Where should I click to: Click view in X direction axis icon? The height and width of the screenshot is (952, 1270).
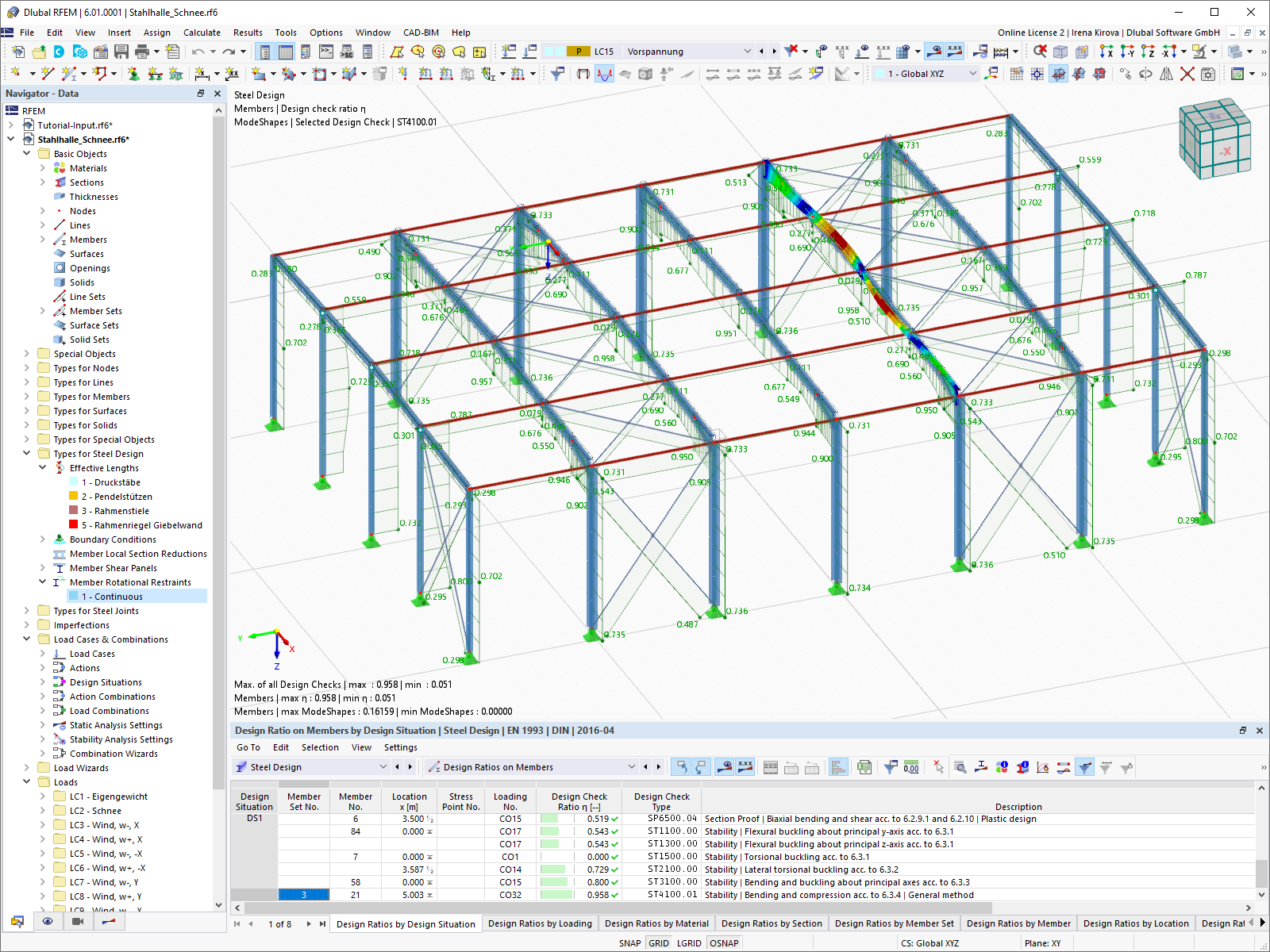coord(1106,52)
